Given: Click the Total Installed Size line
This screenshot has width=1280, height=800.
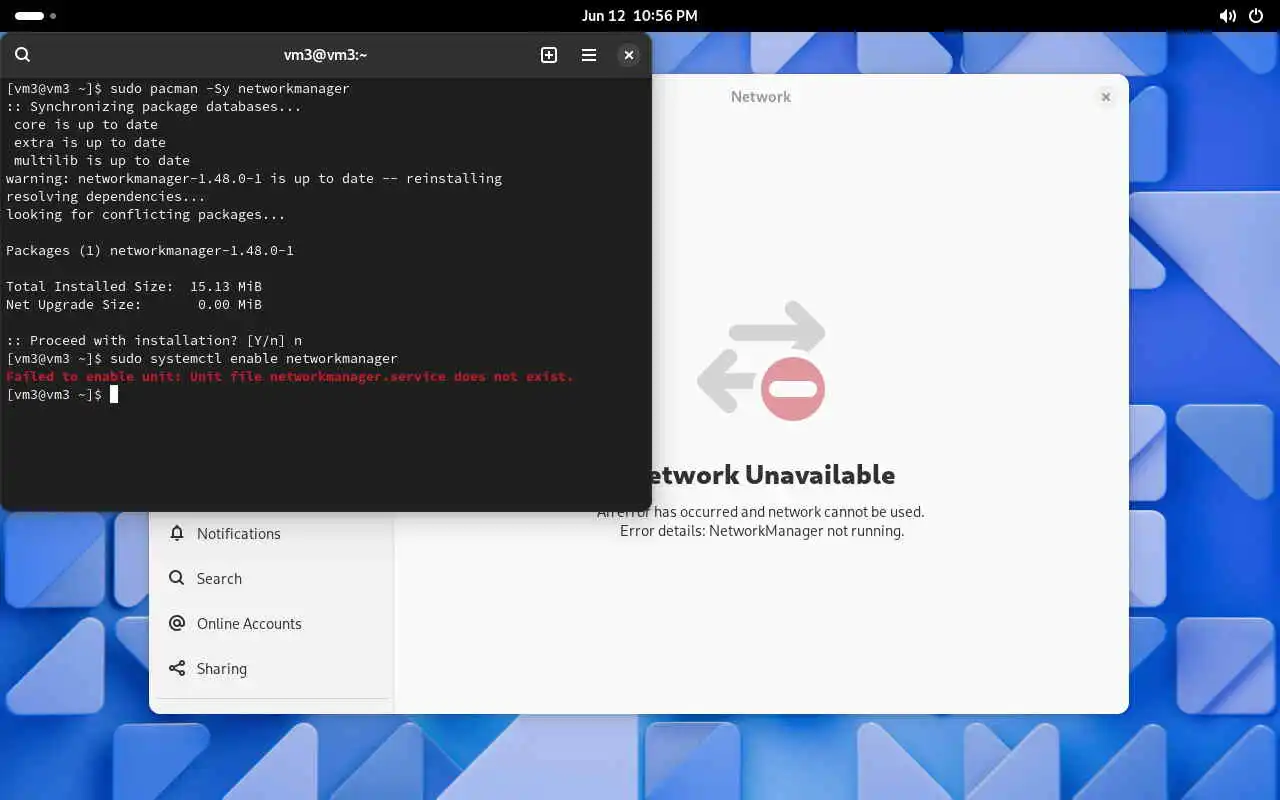Looking at the screenshot, I should click(134, 287).
